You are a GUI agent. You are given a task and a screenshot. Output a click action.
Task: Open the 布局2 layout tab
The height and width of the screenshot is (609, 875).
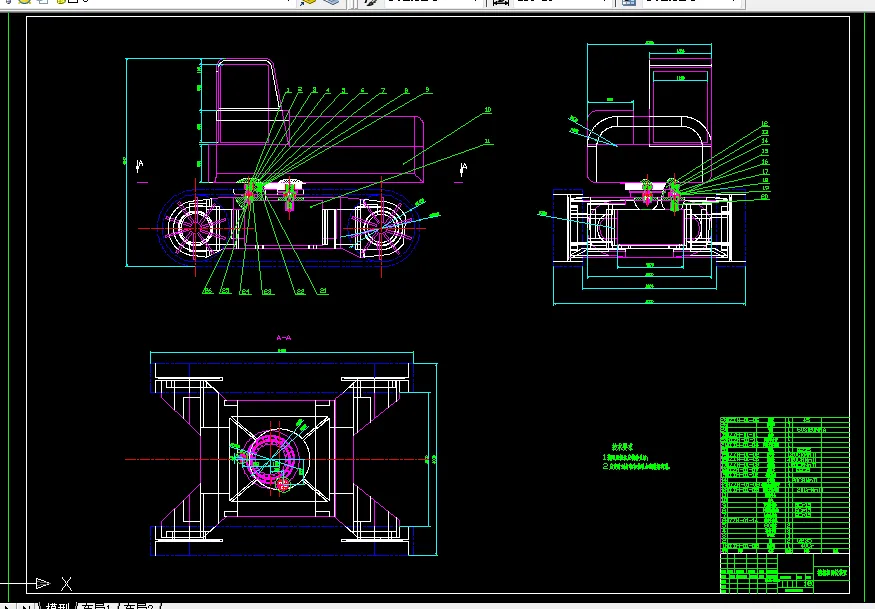coord(138,606)
